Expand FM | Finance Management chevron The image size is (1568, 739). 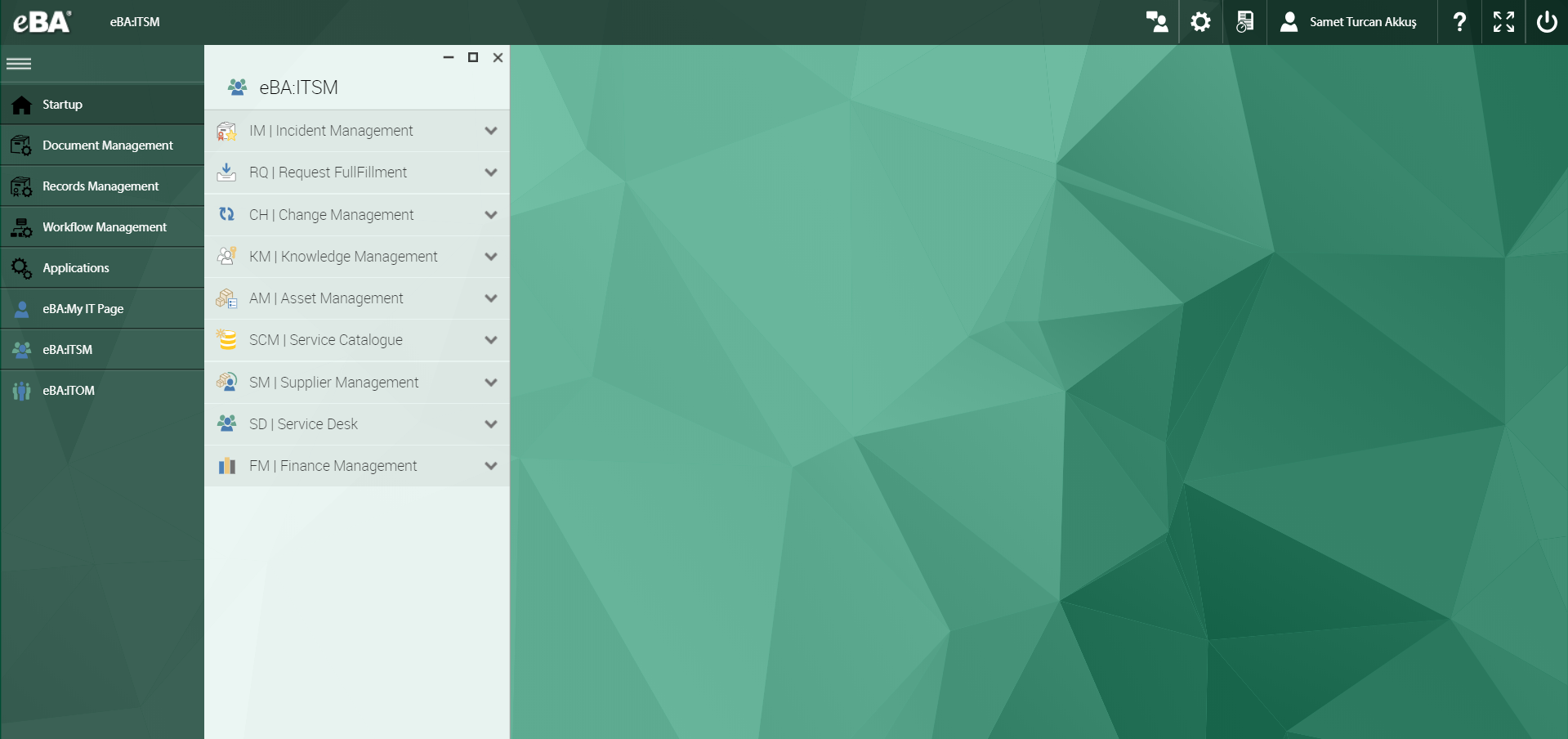pos(491,466)
